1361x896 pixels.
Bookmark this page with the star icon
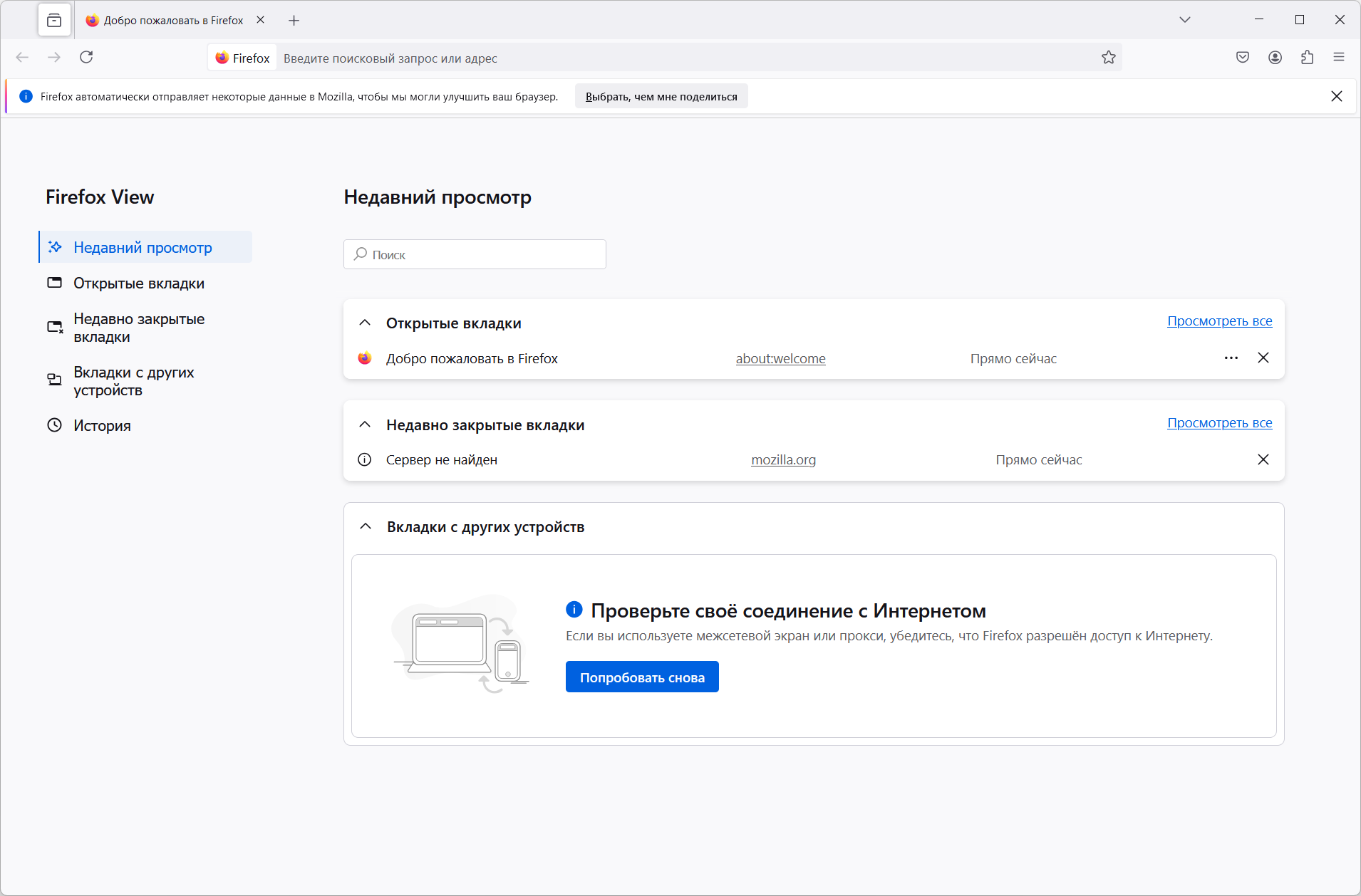[x=1109, y=58]
